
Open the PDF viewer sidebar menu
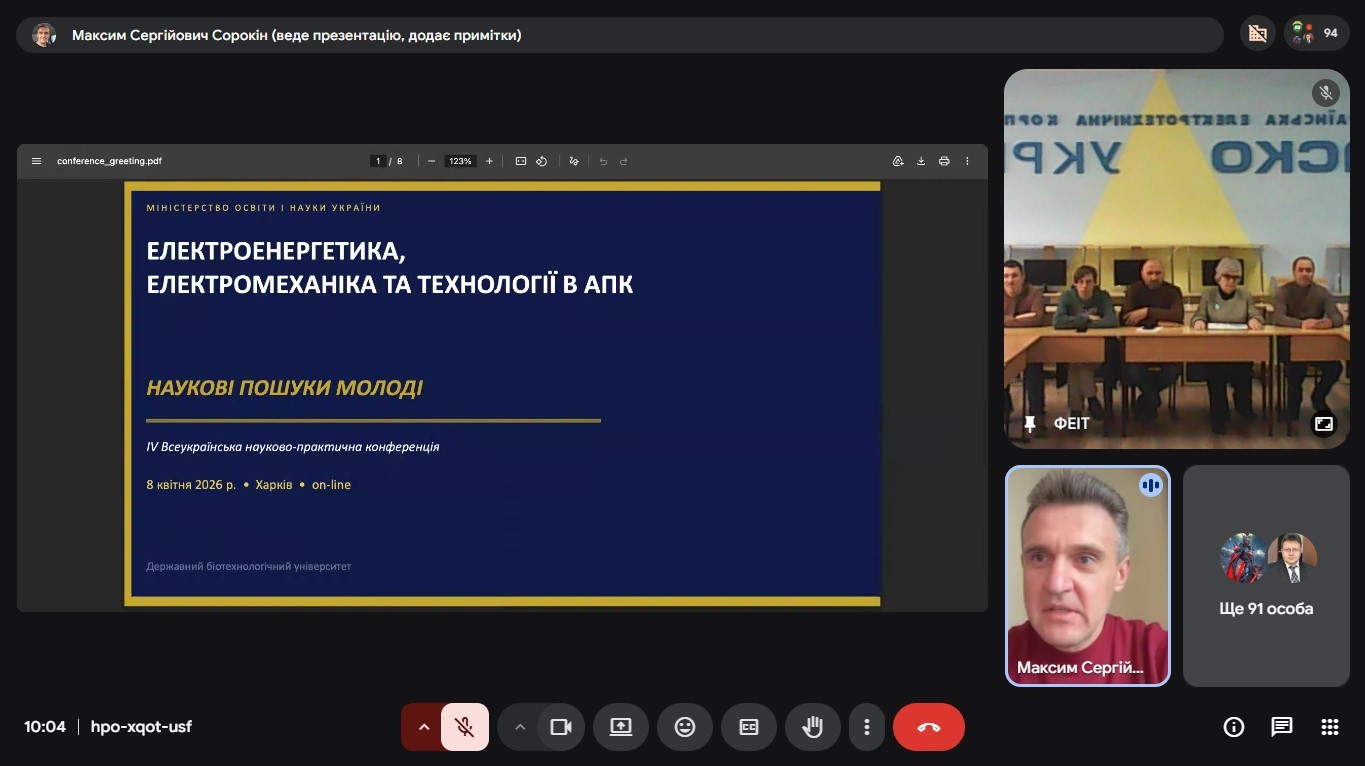click(x=37, y=161)
